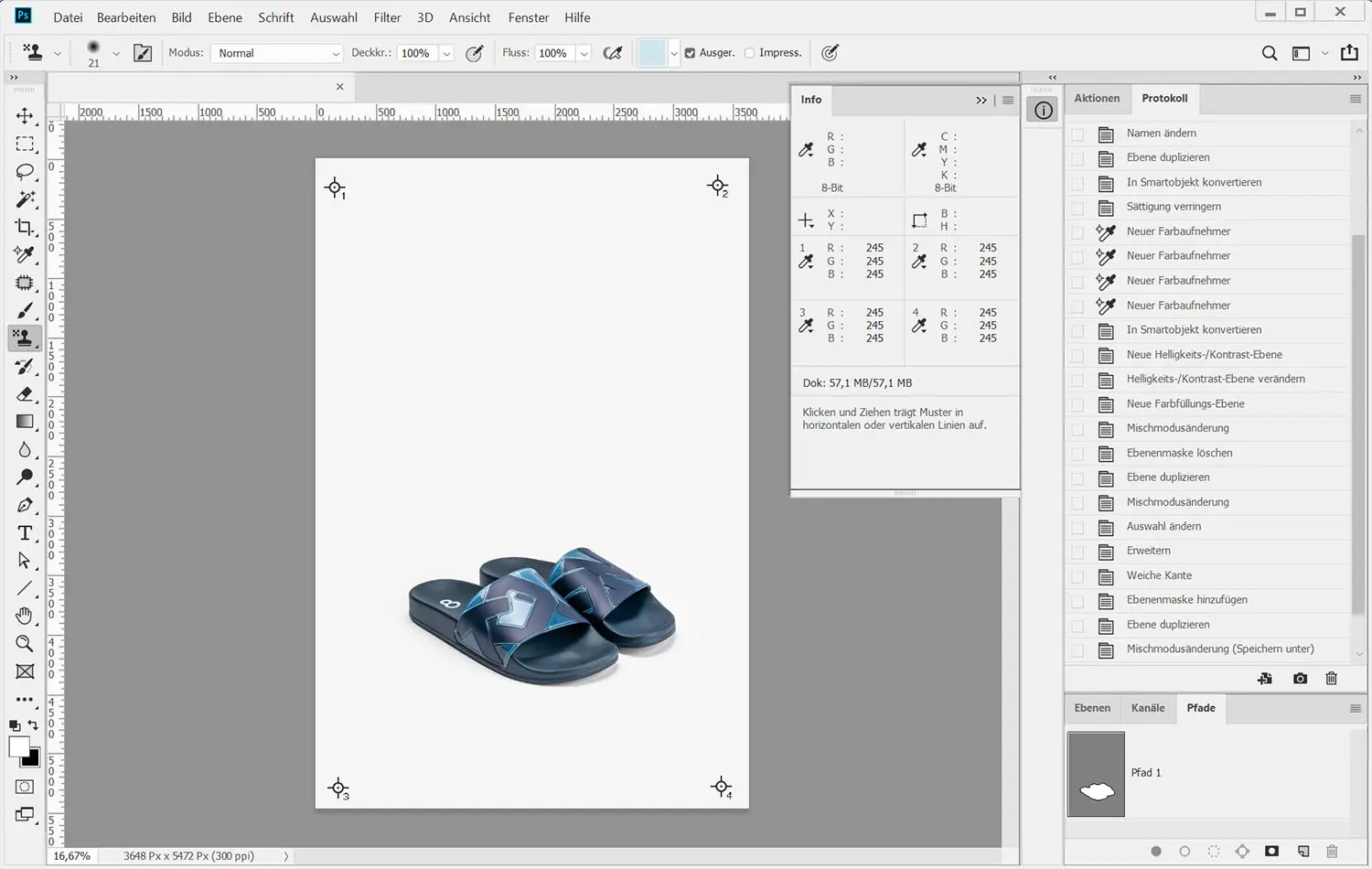Open the Deckkr. opacity dropdown arrow

tap(446, 53)
